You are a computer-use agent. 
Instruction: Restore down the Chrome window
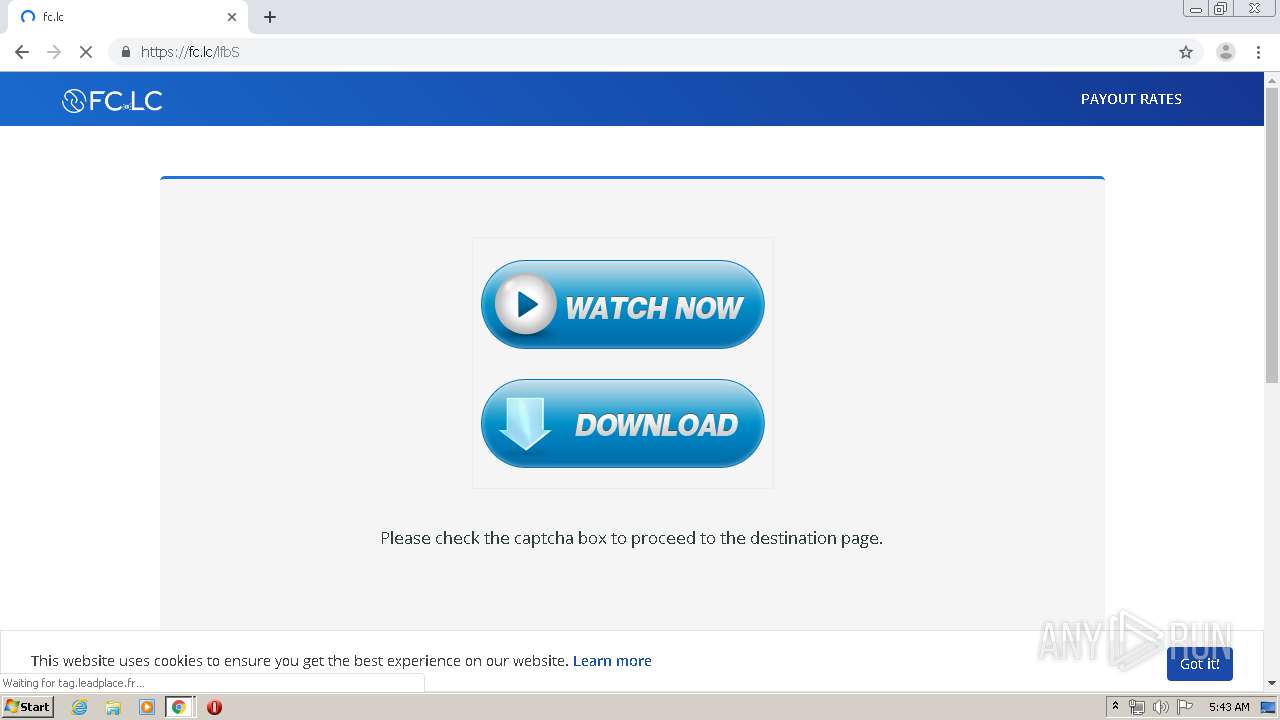click(1221, 9)
